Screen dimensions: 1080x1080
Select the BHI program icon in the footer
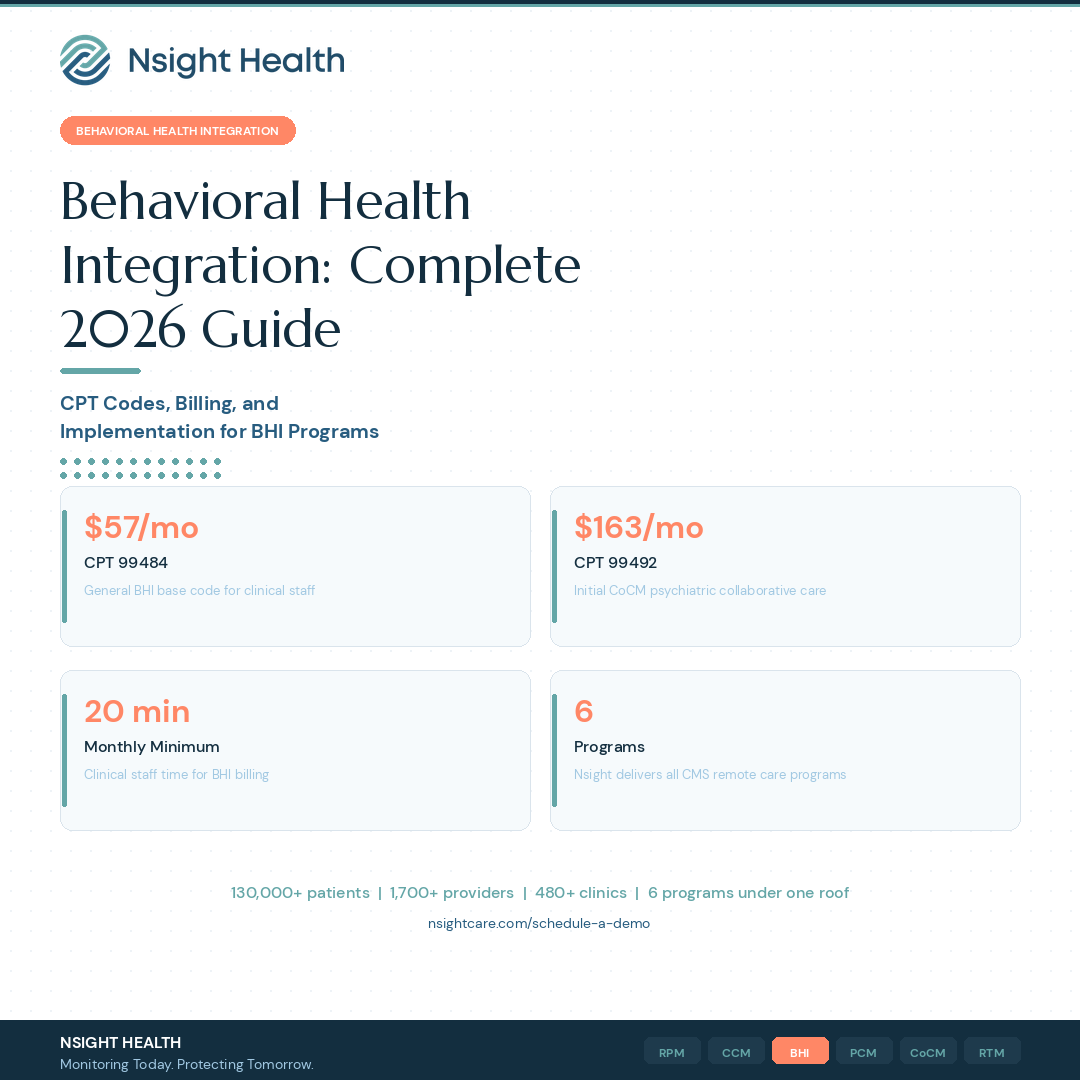800,1051
